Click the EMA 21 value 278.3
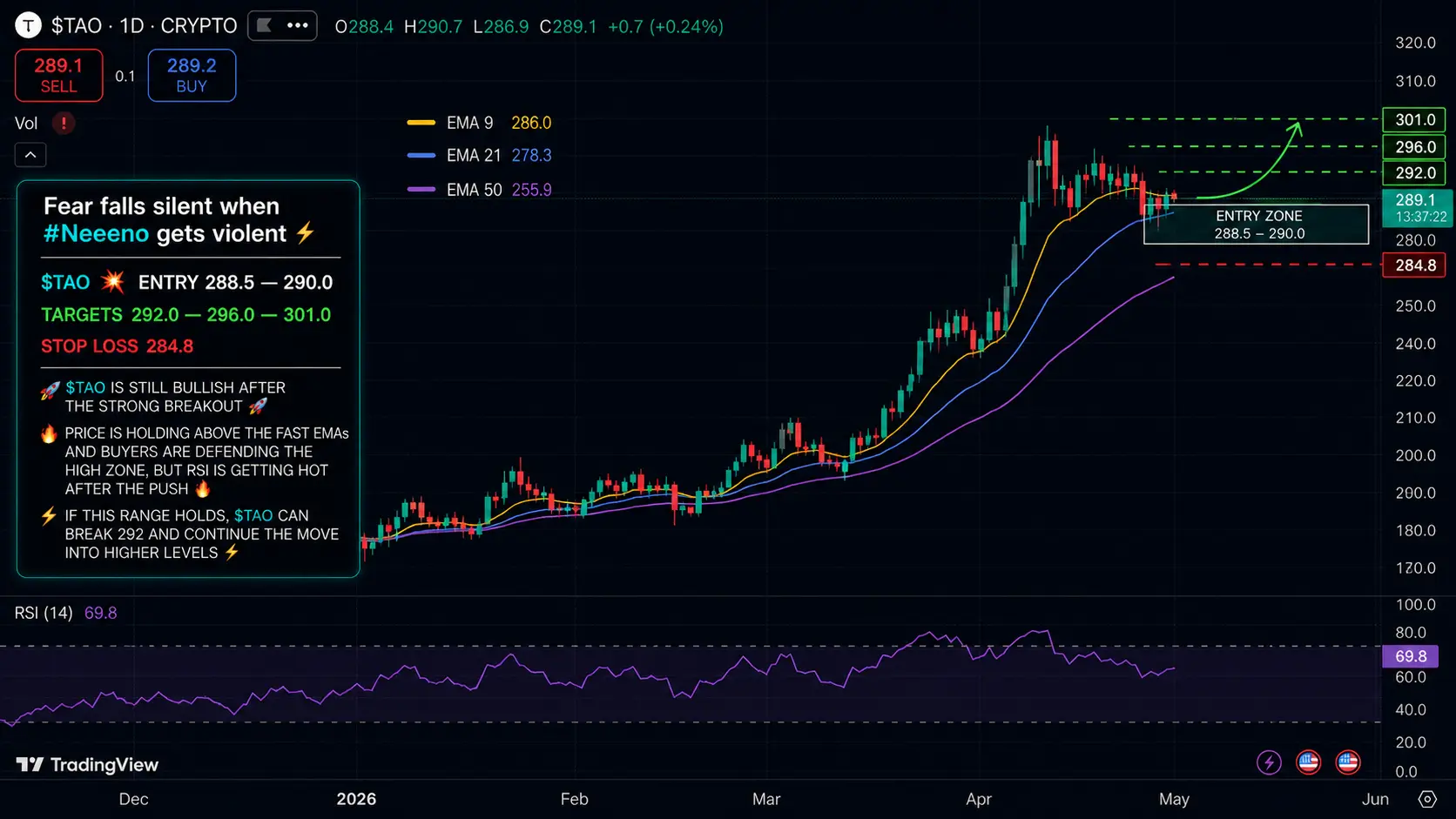1456x819 pixels. [x=531, y=156]
